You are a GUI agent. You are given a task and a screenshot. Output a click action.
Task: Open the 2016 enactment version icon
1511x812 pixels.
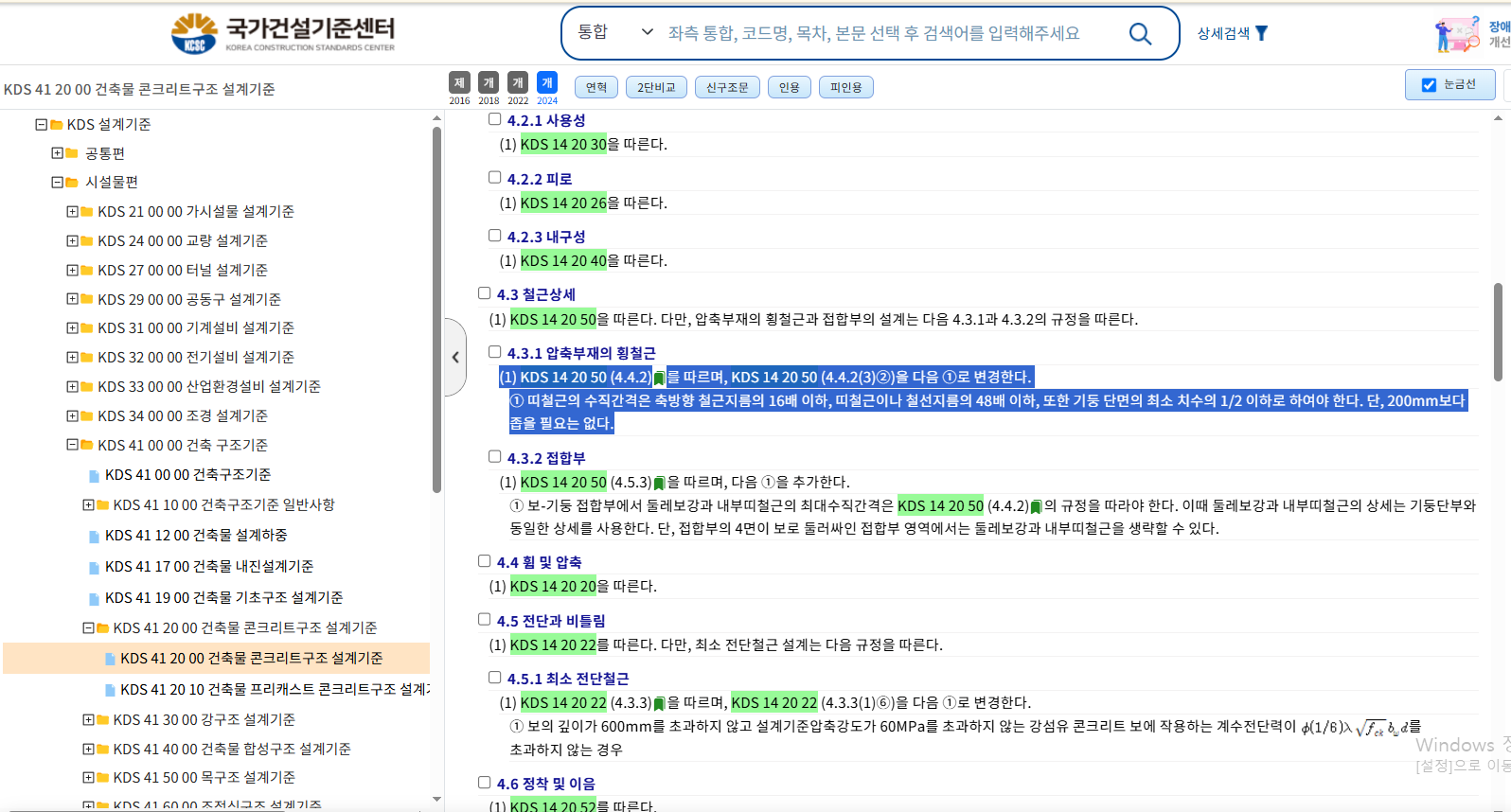(x=459, y=83)
